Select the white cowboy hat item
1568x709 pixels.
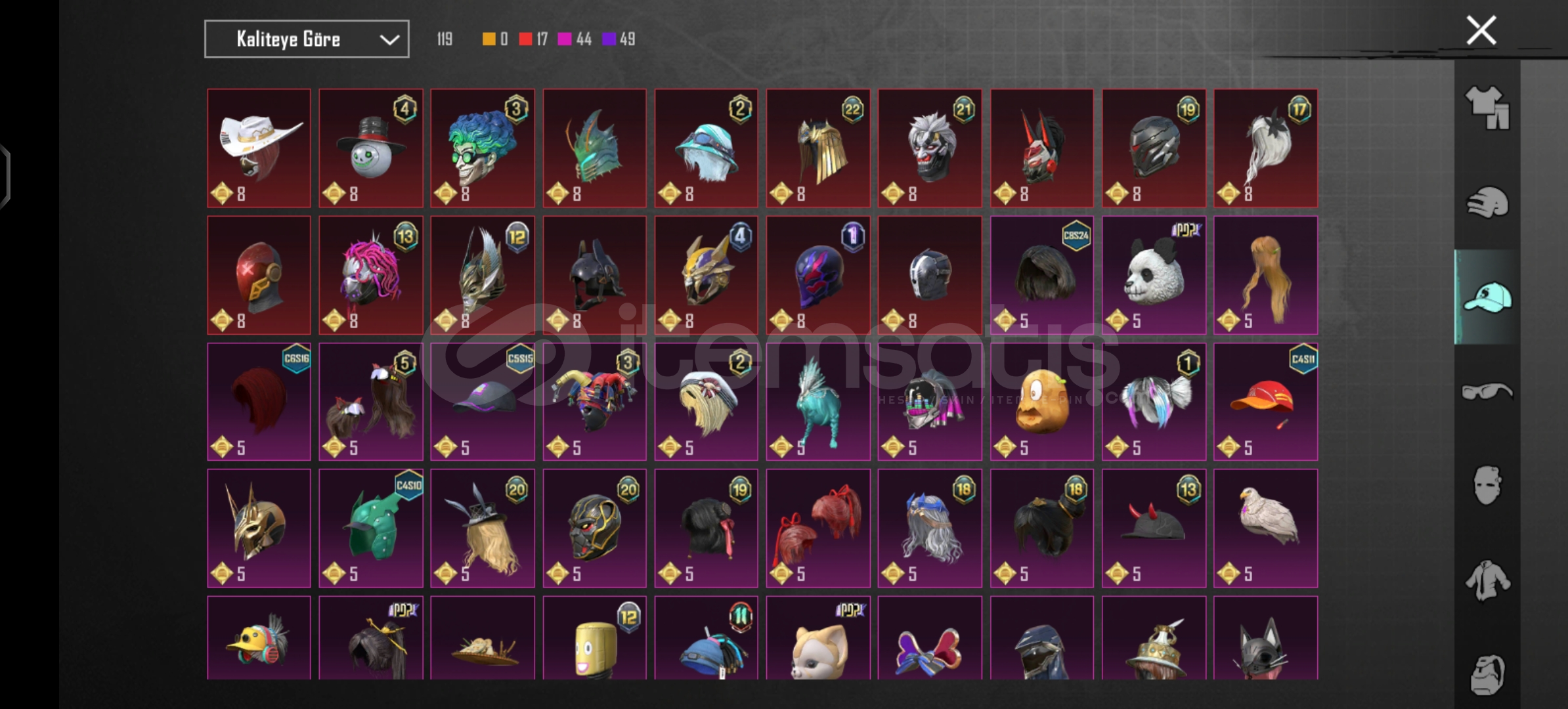coord(259,148)
